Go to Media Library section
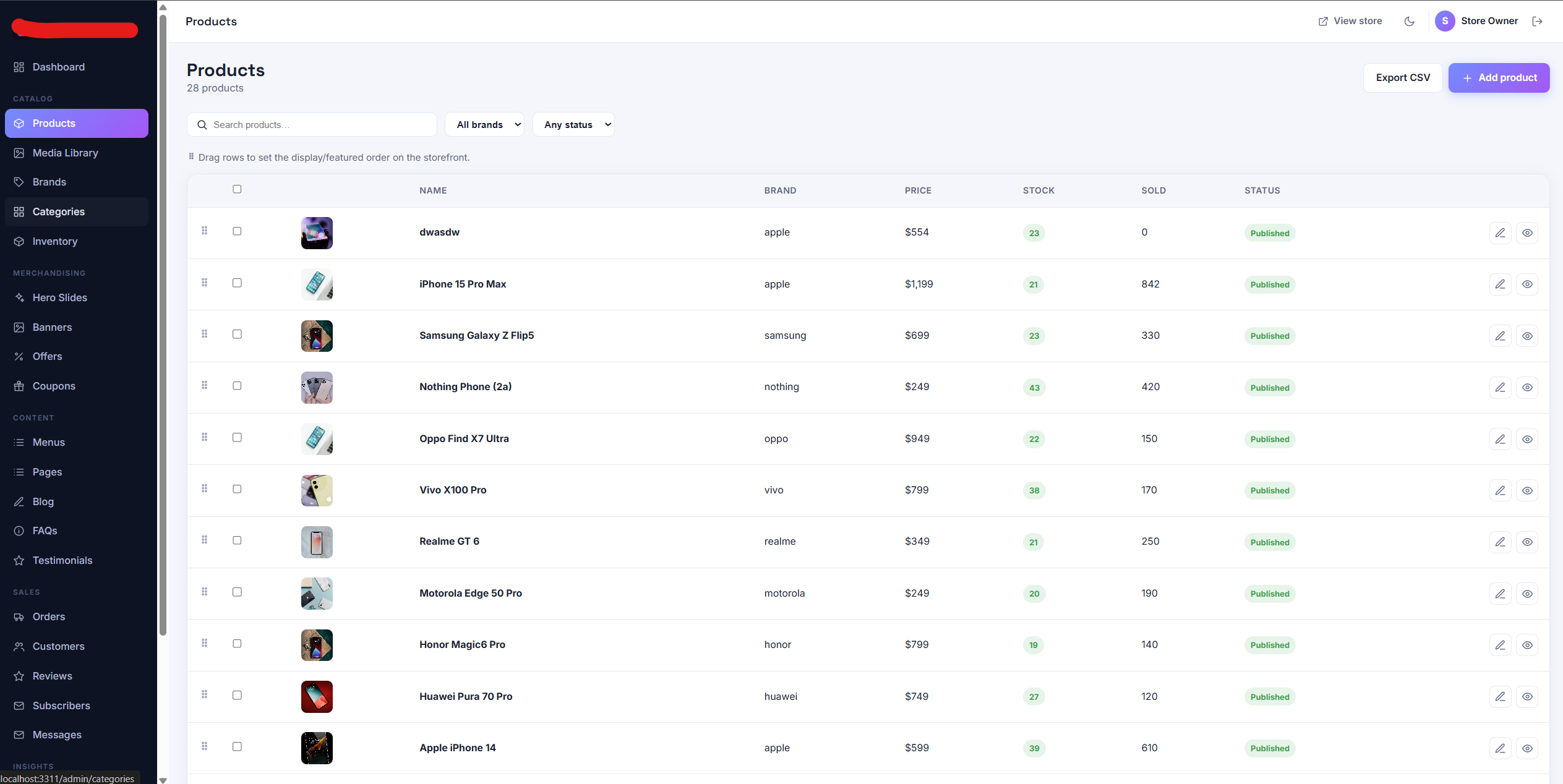 (x=77, y=153)
